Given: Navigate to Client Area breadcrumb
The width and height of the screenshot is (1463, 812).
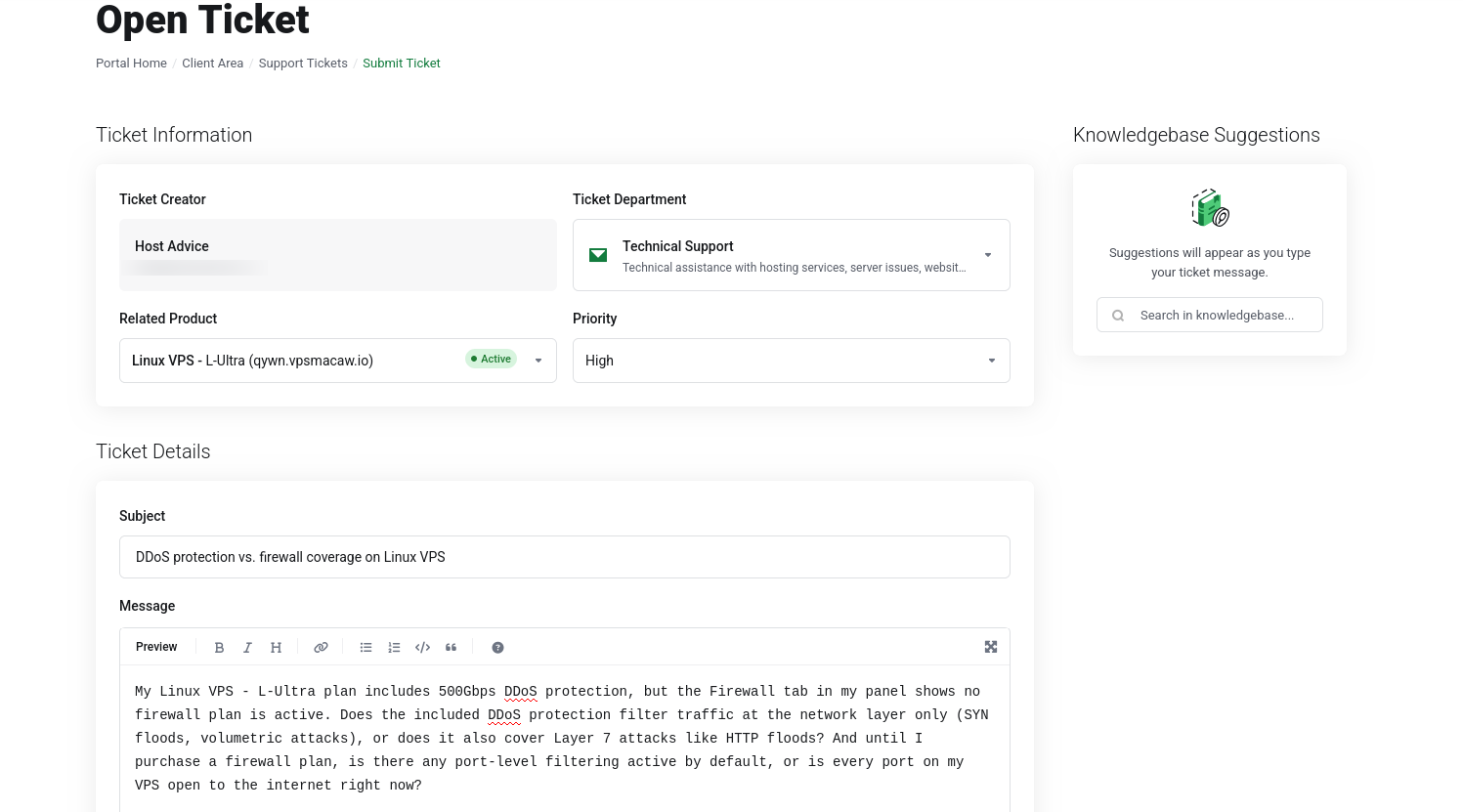Looking at the screenshot, I should pos(212,64).
